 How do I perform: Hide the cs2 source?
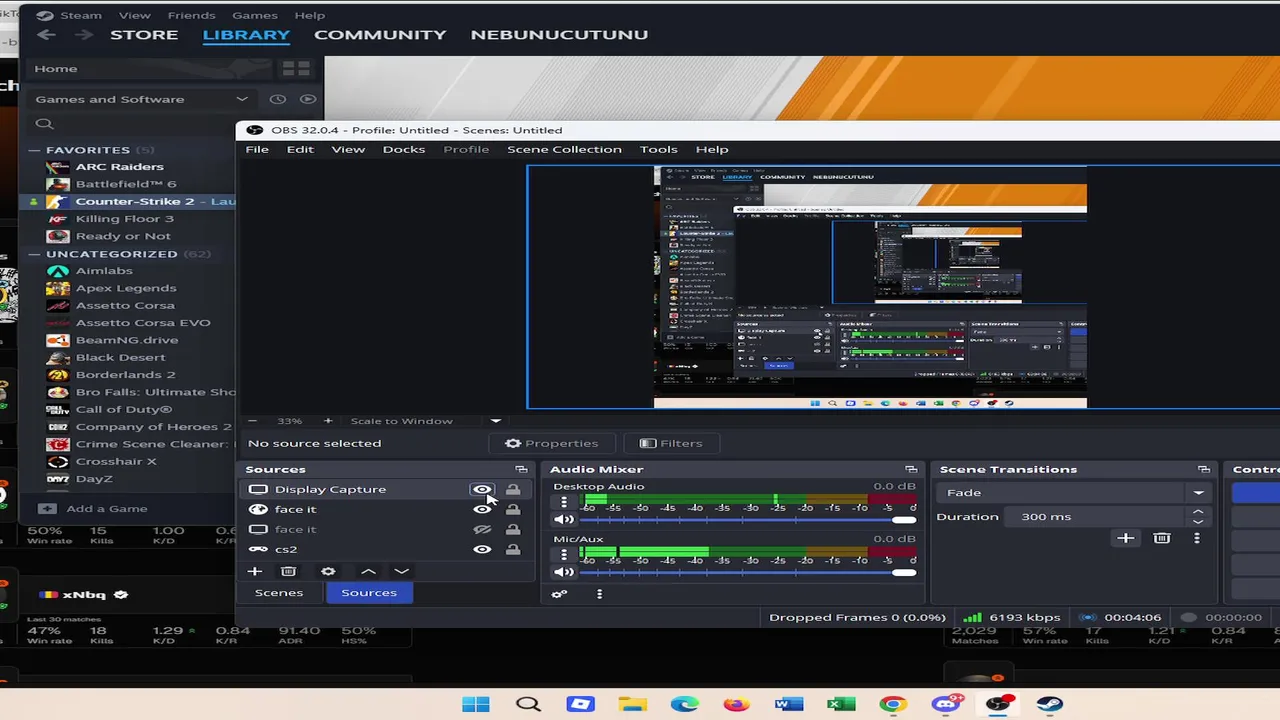coord(482,549)
